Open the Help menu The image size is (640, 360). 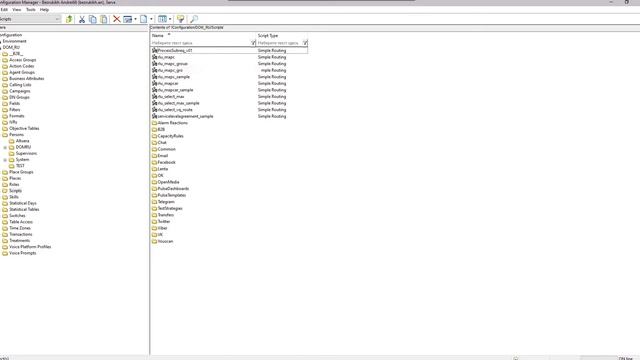[x=44, y=9]
